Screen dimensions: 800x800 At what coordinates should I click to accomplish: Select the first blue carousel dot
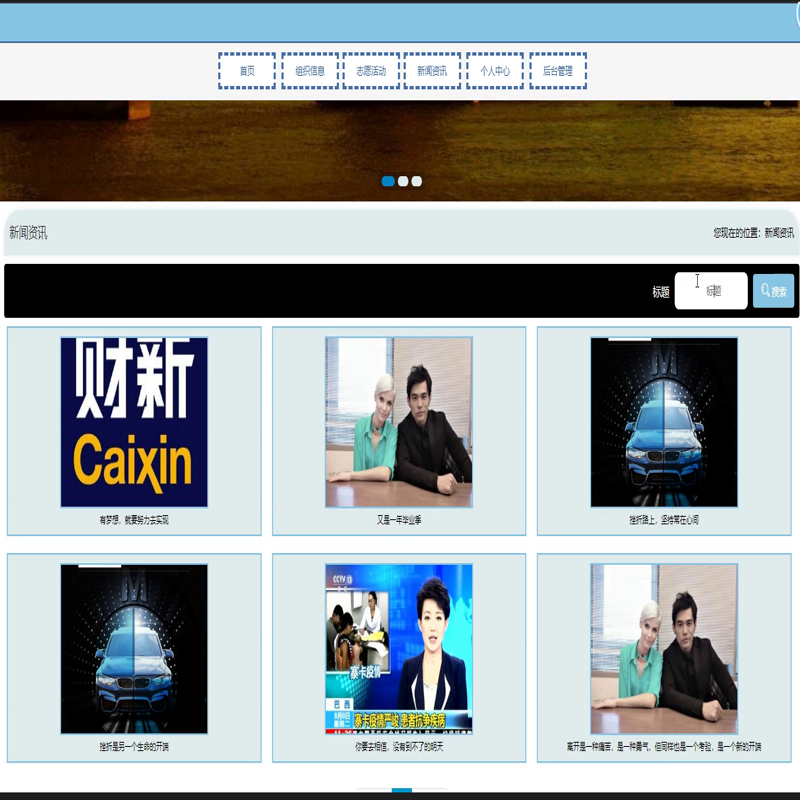click(x=388, y=181)
